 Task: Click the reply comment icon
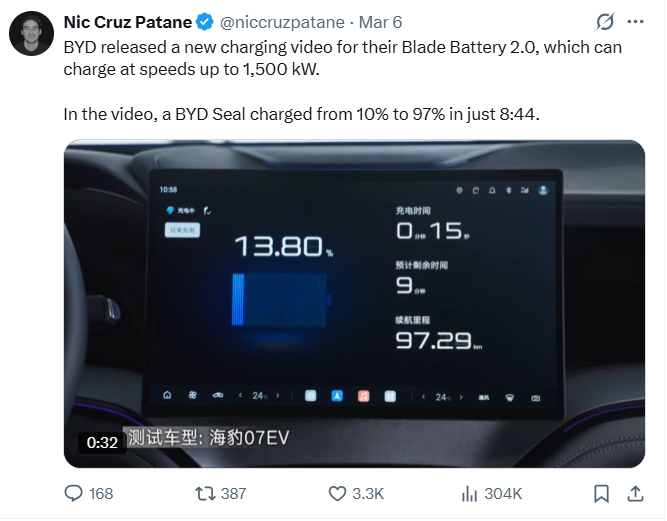[74, 493]
